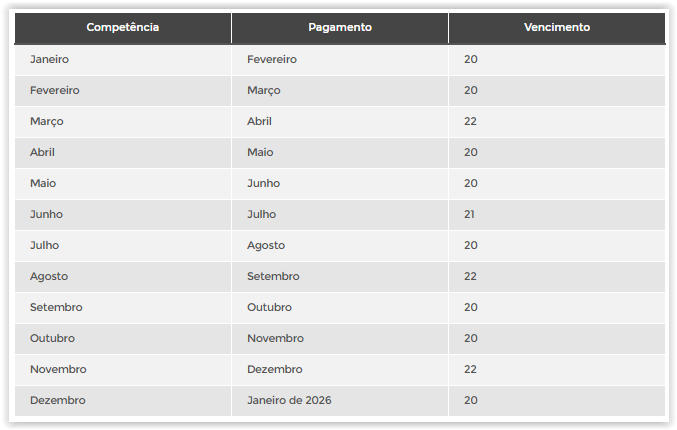Select the Maio competência row
This screenshot has height=430, width=677.
click(x=44, y=183)
